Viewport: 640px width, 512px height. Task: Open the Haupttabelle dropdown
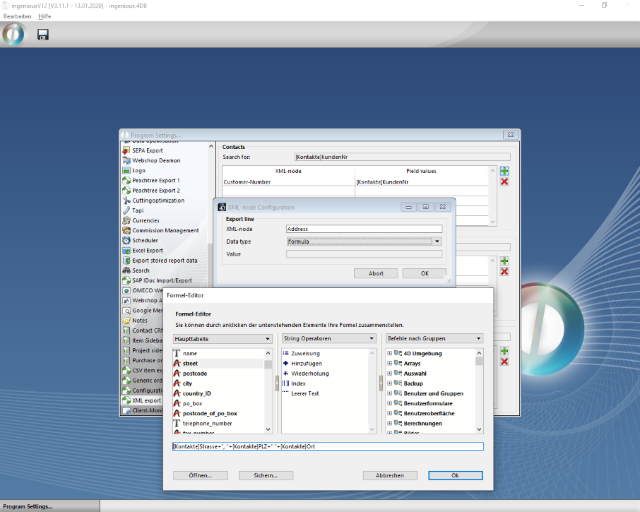(x=222, y=339)
